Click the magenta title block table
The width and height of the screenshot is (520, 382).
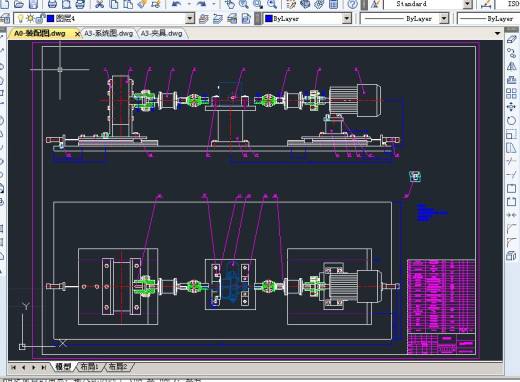(x=441, y=307)
